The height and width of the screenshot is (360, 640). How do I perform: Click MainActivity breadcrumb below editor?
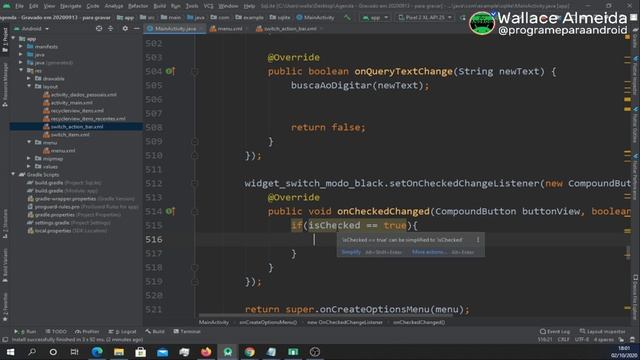tap(214, 322)
